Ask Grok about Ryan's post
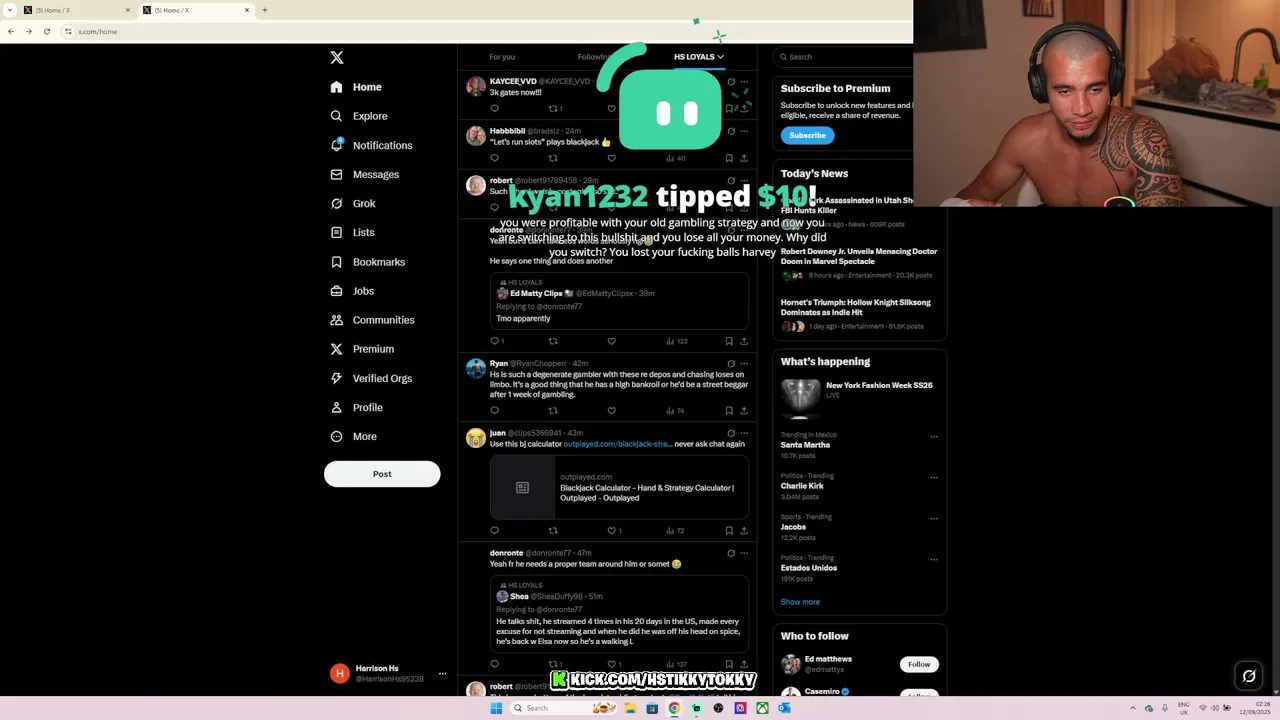Viewport: 1280px width, 720px height. [731, 363]
